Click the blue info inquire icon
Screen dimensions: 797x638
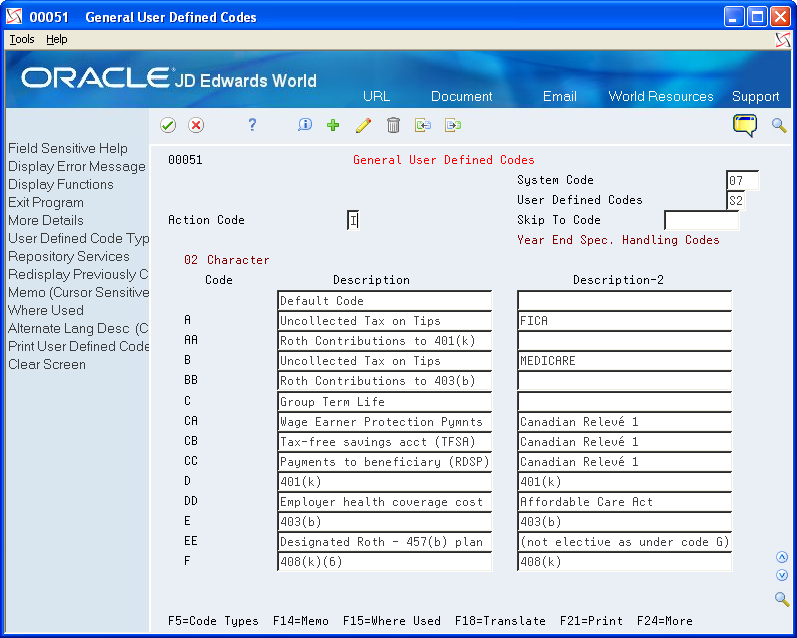coord(304,125)
